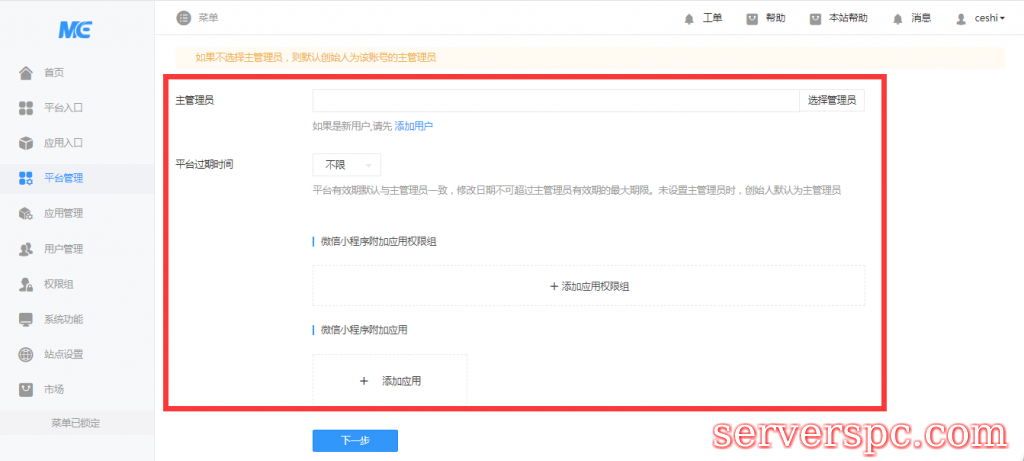Click the MC logo in the sidebar
This screenshot has width=1024, height=461.
[x=74, y=29]
